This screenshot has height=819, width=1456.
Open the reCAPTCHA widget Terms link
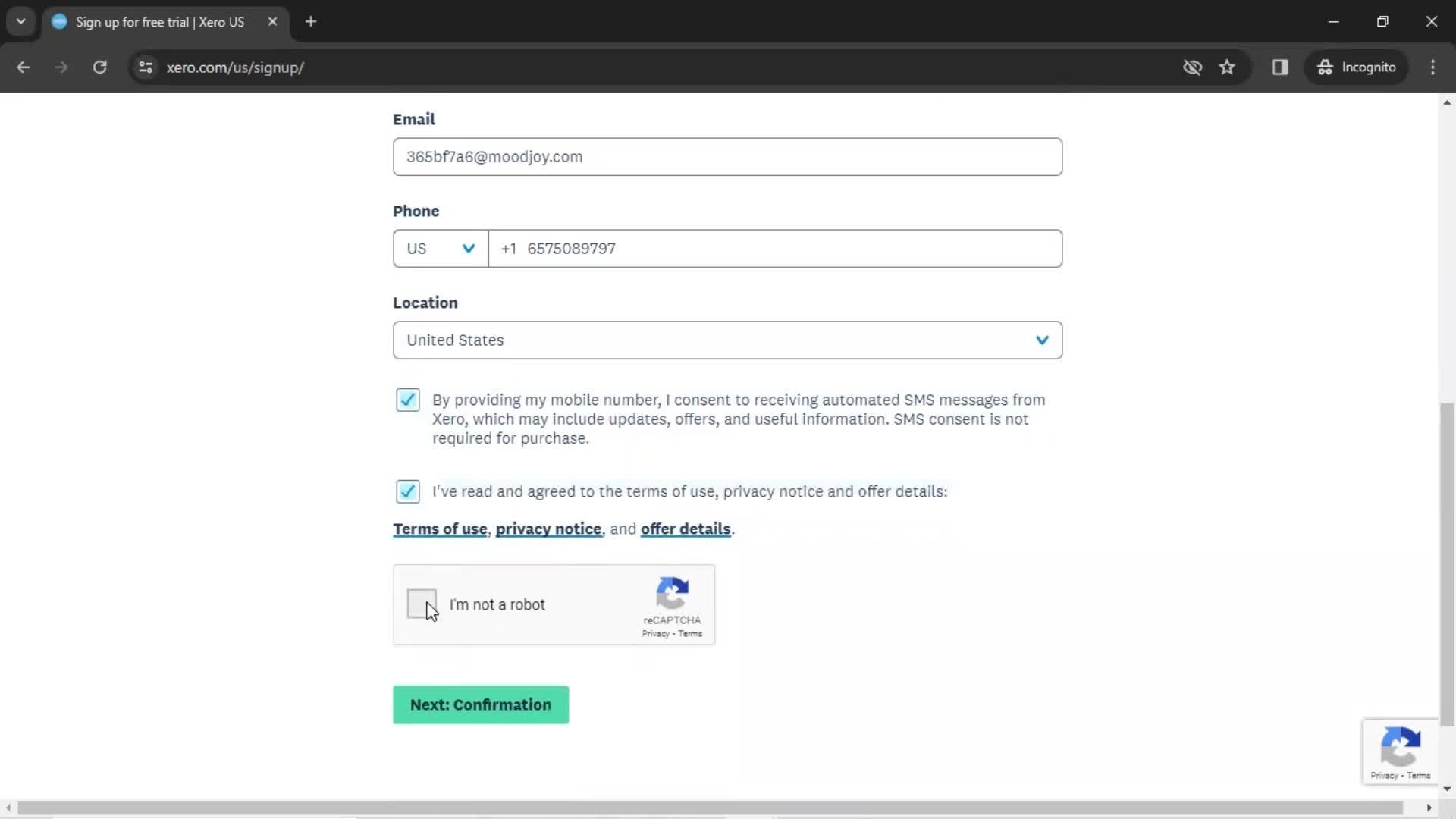690,634
